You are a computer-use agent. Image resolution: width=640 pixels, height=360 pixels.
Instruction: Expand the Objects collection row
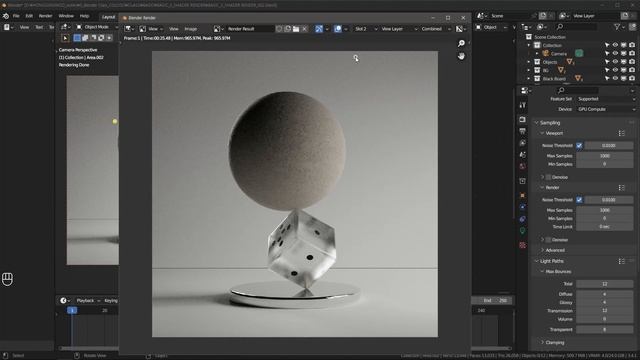tap(529, 62)
